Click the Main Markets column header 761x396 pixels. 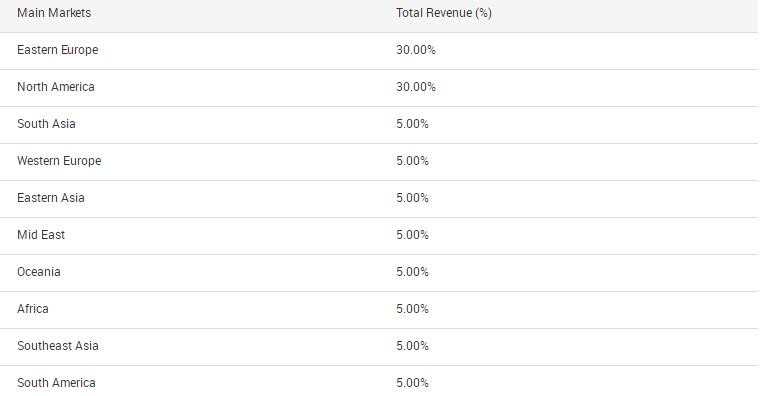[54, 13]
